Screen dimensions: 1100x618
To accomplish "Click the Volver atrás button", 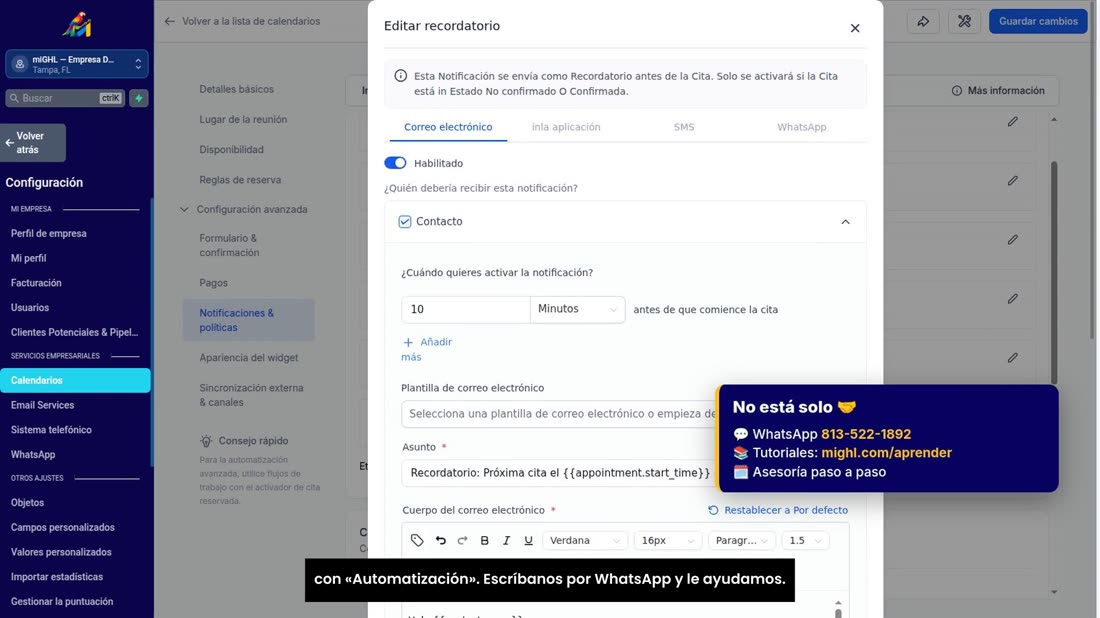I will coord(33,143).
